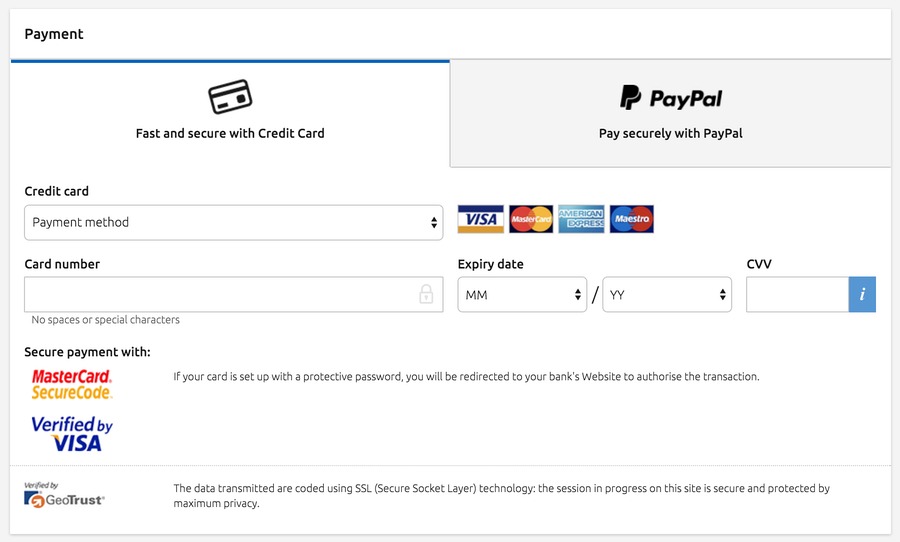Click the credit card icon
900x542 pixels.
click(x=230, y=96)
